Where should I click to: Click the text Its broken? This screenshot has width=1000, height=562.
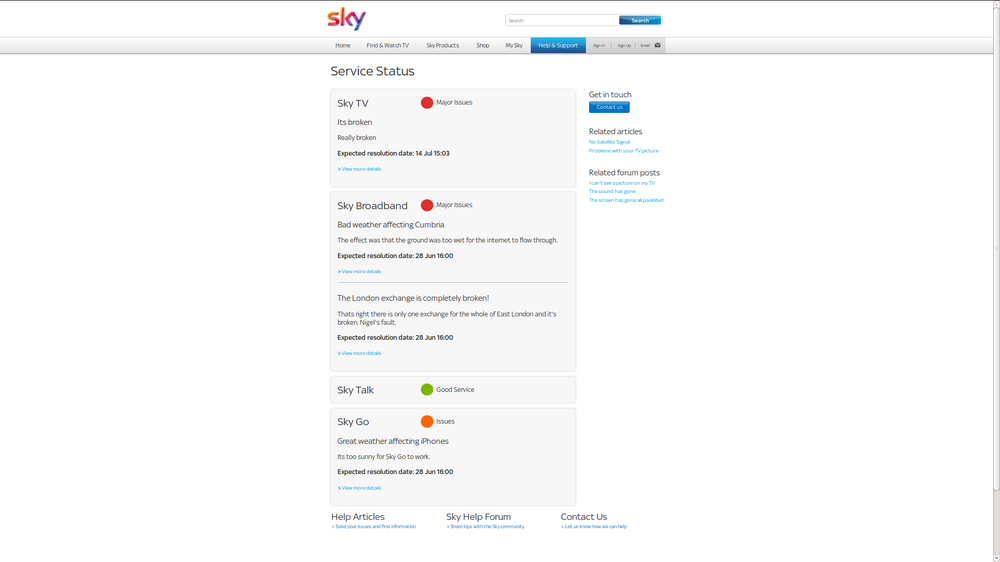pyautogui.click(x=355, y=122)
